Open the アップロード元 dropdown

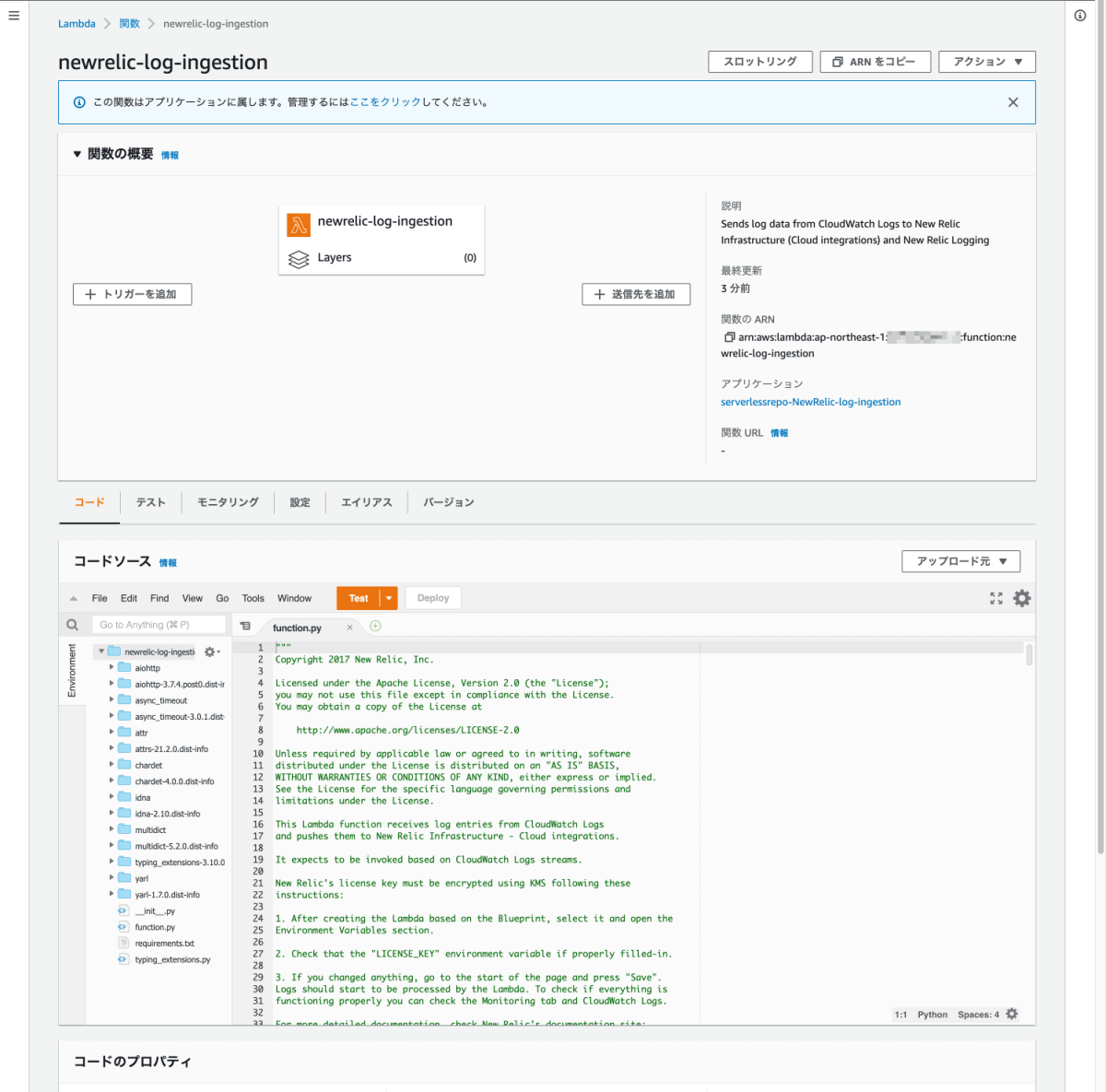coord(961,561)
